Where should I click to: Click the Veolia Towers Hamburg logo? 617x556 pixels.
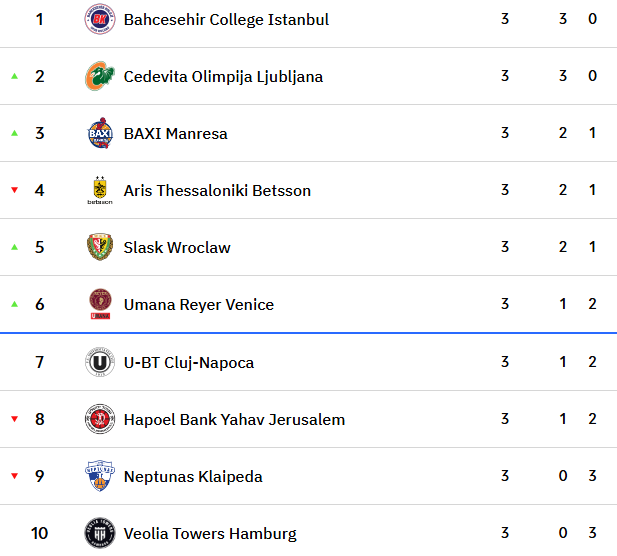(100, 533)
